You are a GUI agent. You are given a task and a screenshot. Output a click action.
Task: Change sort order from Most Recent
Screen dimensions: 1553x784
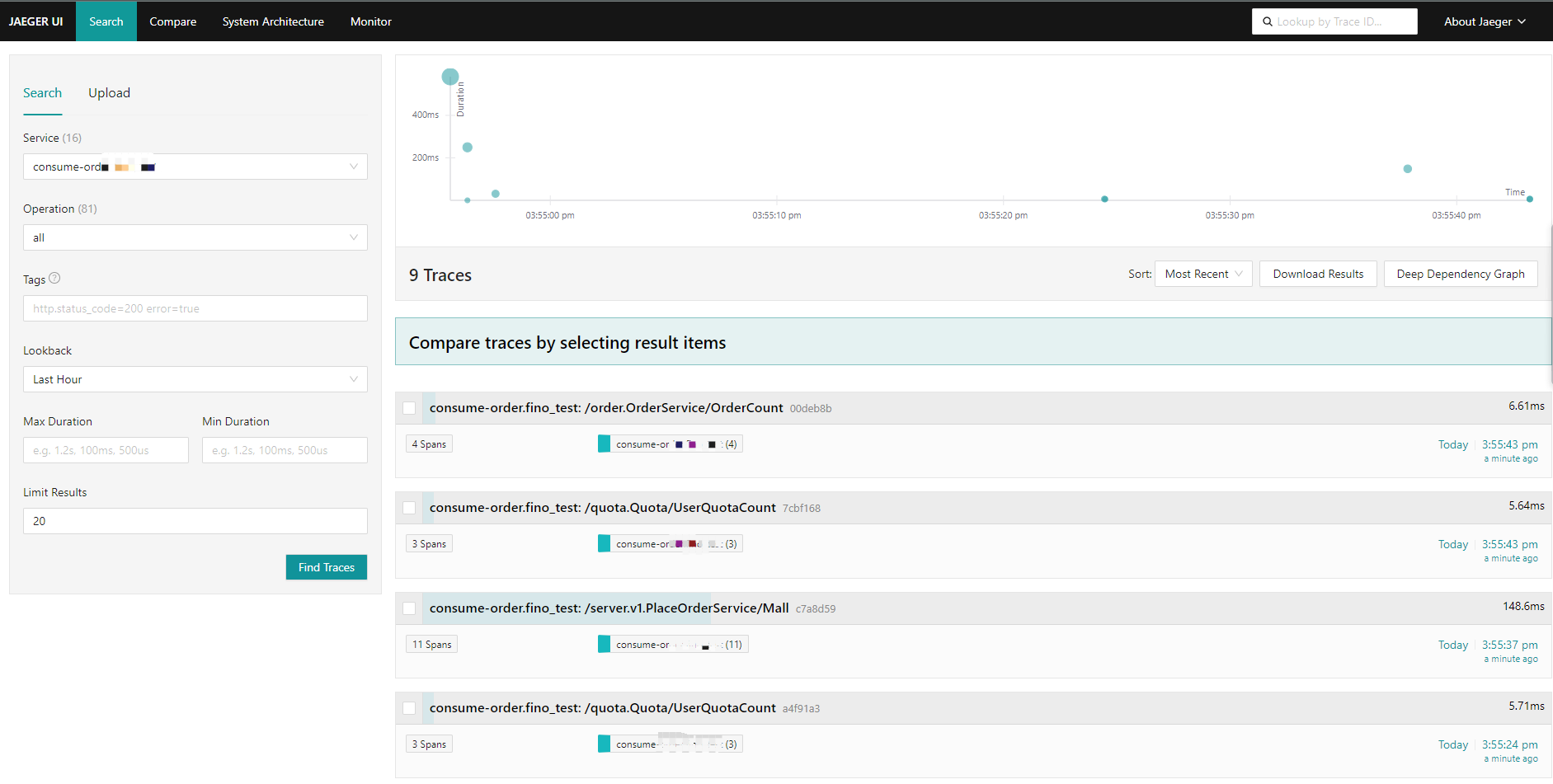1202,274
